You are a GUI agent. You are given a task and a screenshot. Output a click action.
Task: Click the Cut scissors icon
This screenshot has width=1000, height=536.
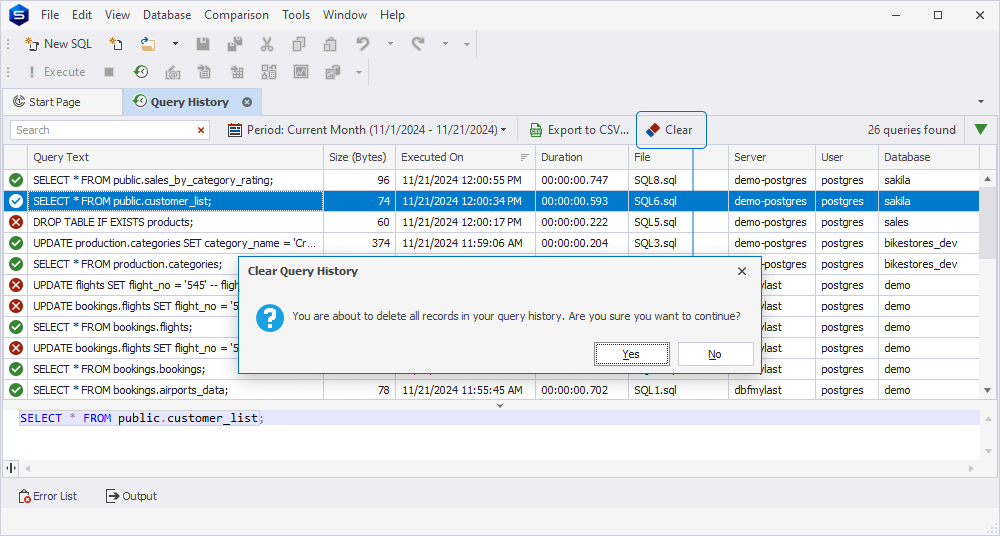point(267,44)
